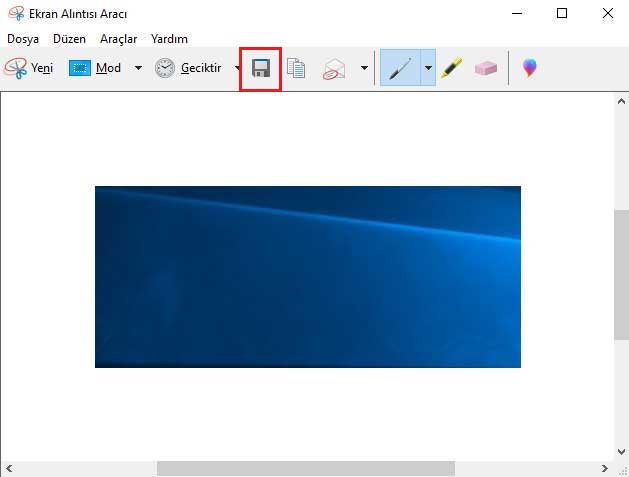The width and height of the screenshot is (629, 477).
Task: Edit with Paint 3D icon
Action: (530, 67)
